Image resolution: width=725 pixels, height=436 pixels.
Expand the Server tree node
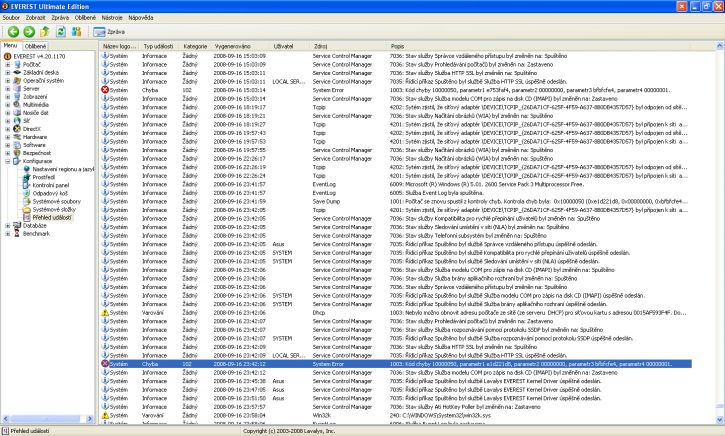click(x=7, y=89)
